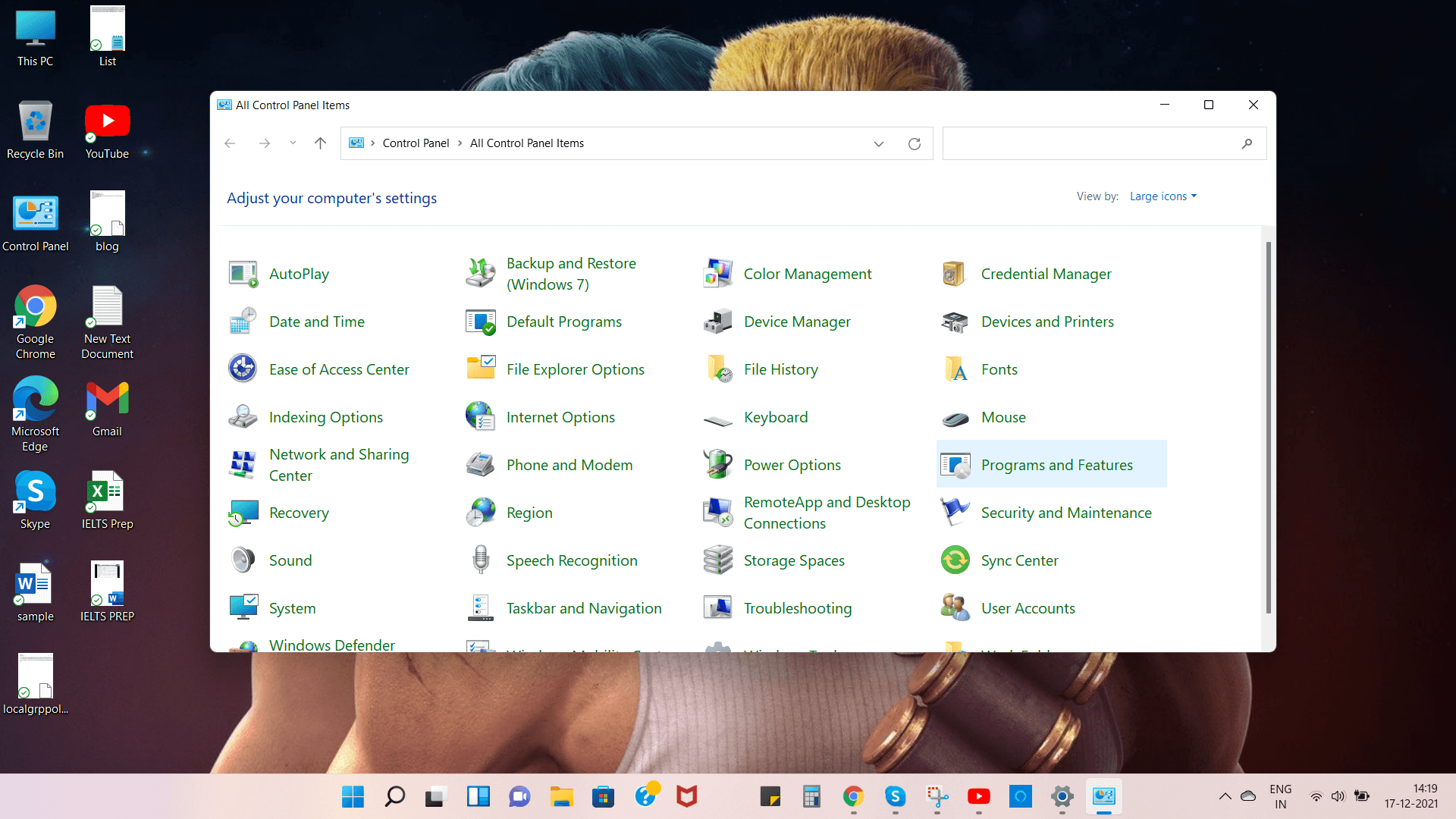
Task: Open the Security and Maintenance flag icon
Action: [x=955, y=513]
